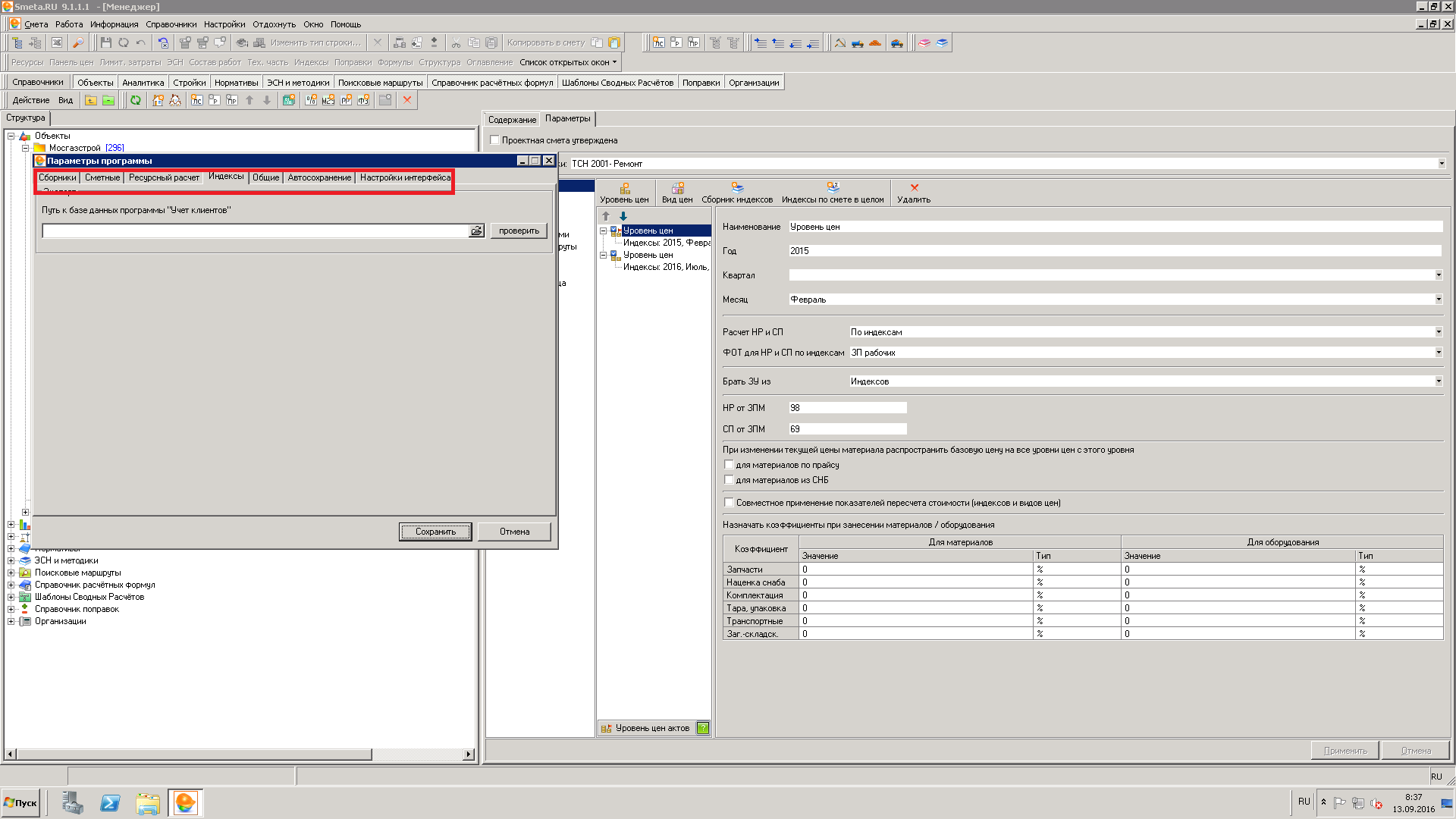This screenshot has width=1456, height=819.
Task: Open PowerShell from the taskbar
Action: pos(110,802)
